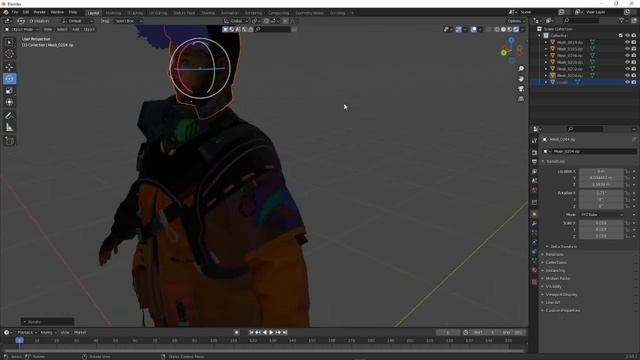Open the Object Mode dropdown
This screenshot has height=360, width=640.
click(21, 29)
